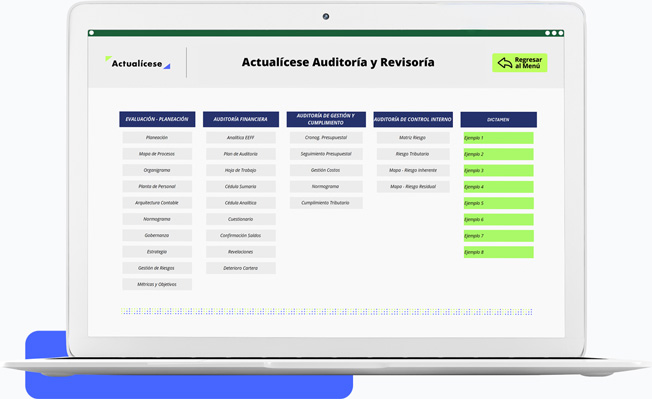This screenshot has width=652, height=399.
Task: Select the Ejemplo 8 green button
Action: 499,252
